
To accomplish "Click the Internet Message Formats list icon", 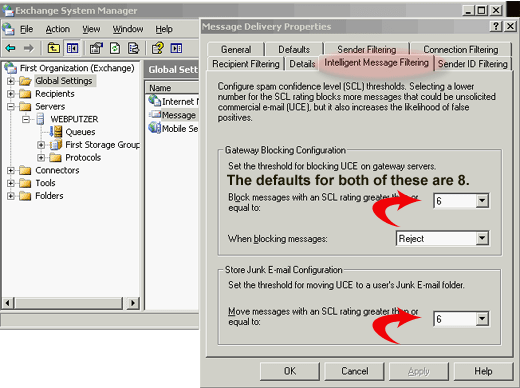I will (x=155, y=101).
